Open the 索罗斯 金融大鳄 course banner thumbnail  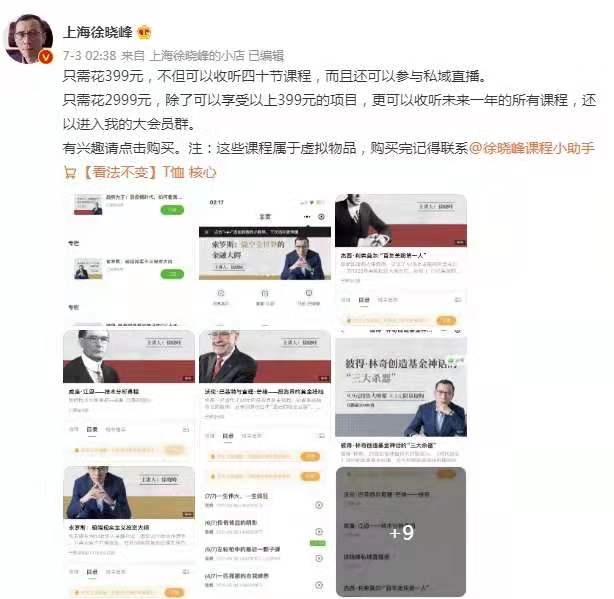265,260
